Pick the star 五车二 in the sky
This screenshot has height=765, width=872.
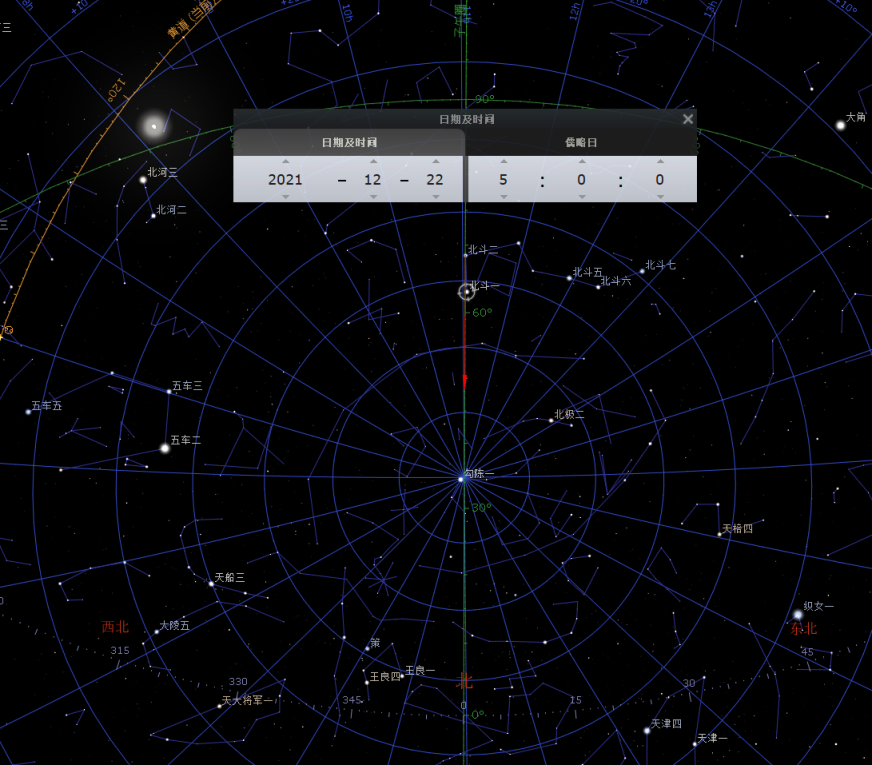coord(165,448)
